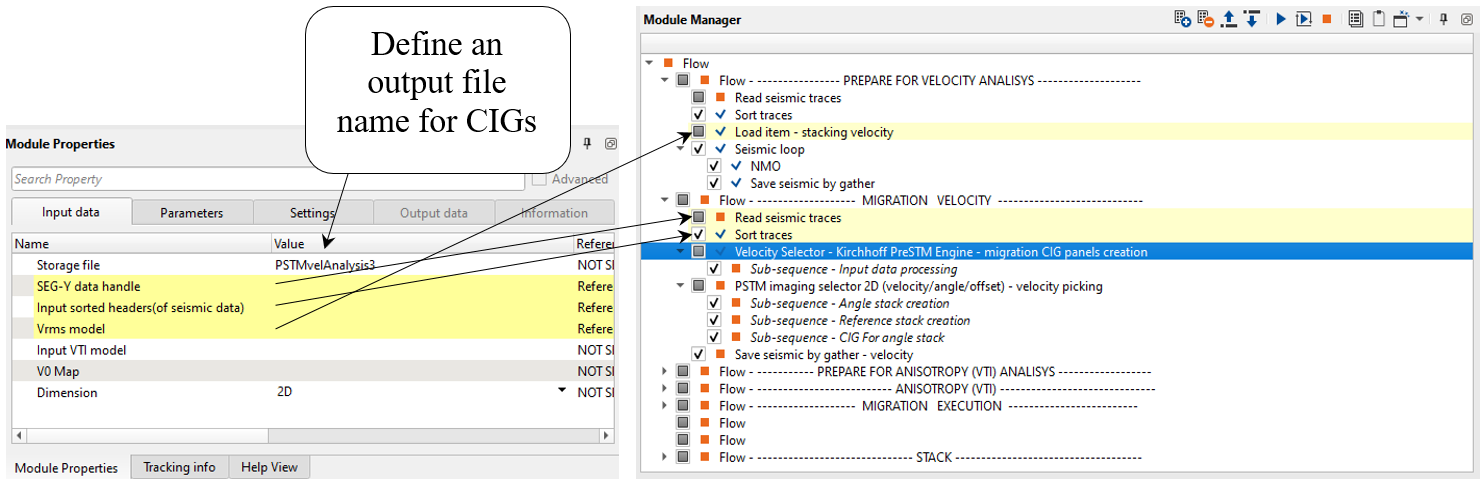Click the orange stop execution button
This screenshot has width=1481, height=485.
pyautogui.click(x=1327, y=19)
